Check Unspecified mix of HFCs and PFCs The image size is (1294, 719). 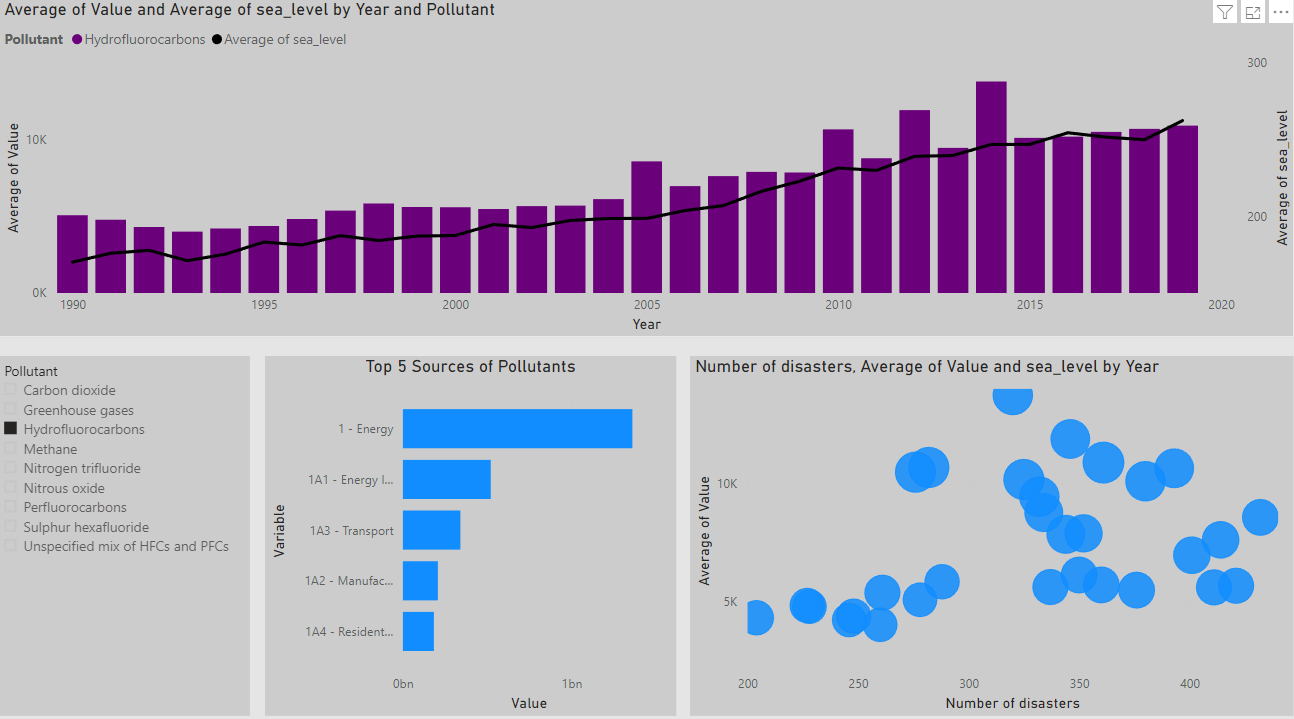pos(12,546)
